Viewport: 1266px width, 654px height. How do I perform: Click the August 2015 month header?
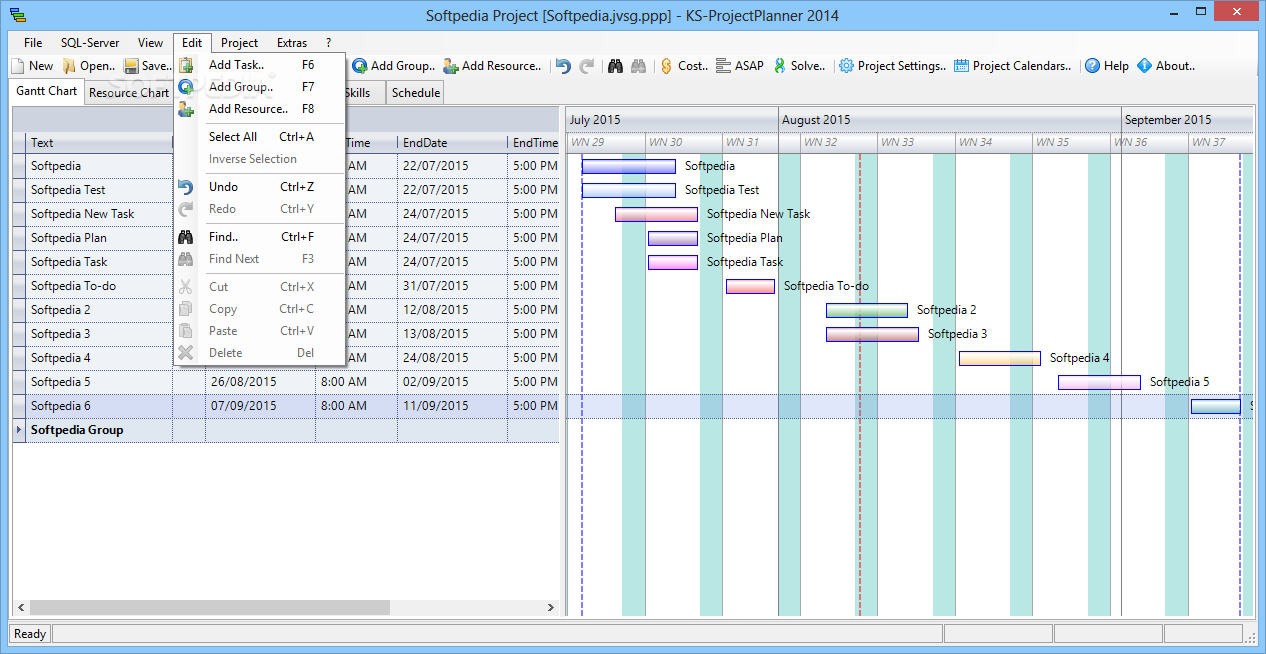point(949,120)
